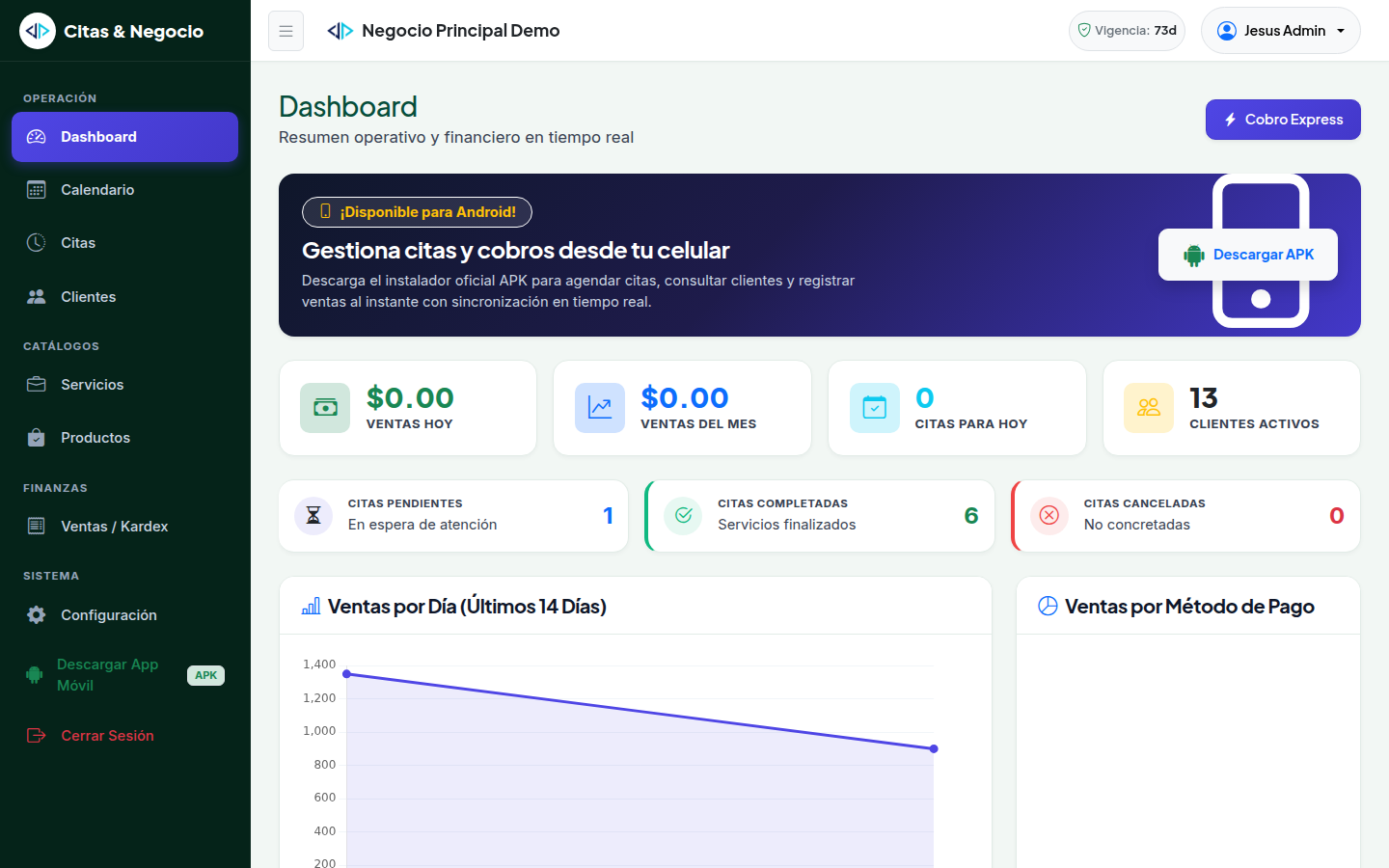Click the $0.00 Ventas Hoy value
Image resolution: width=1389 pixels, height=868 pixels.
click(410, 397)
